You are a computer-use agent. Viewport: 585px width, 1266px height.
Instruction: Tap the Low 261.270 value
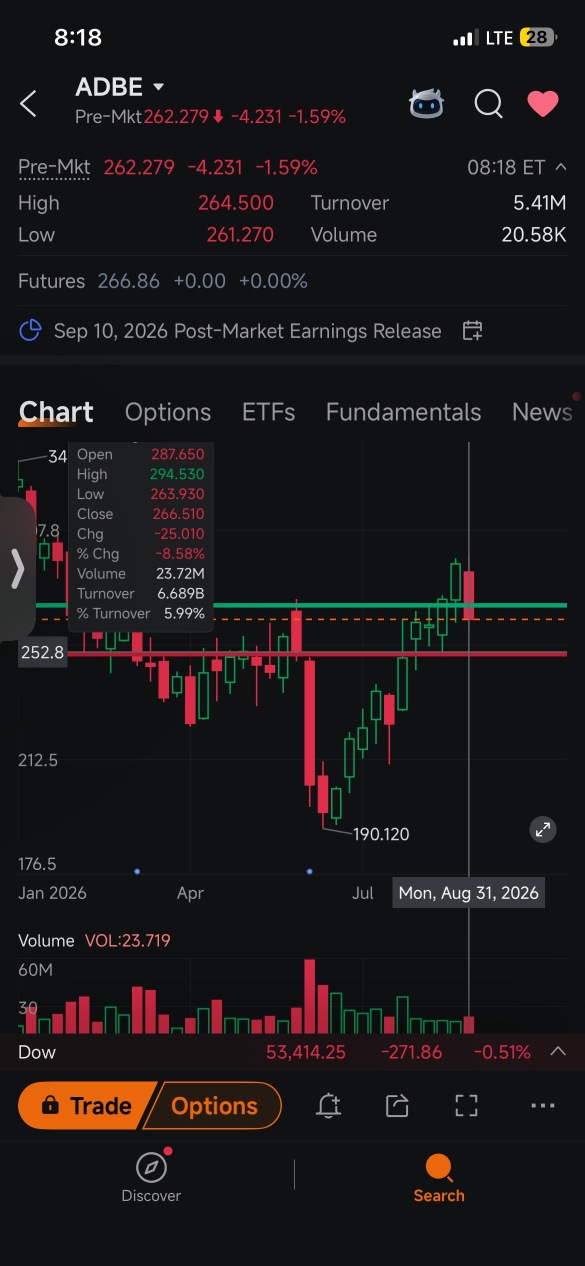click(x=240, y=235)
